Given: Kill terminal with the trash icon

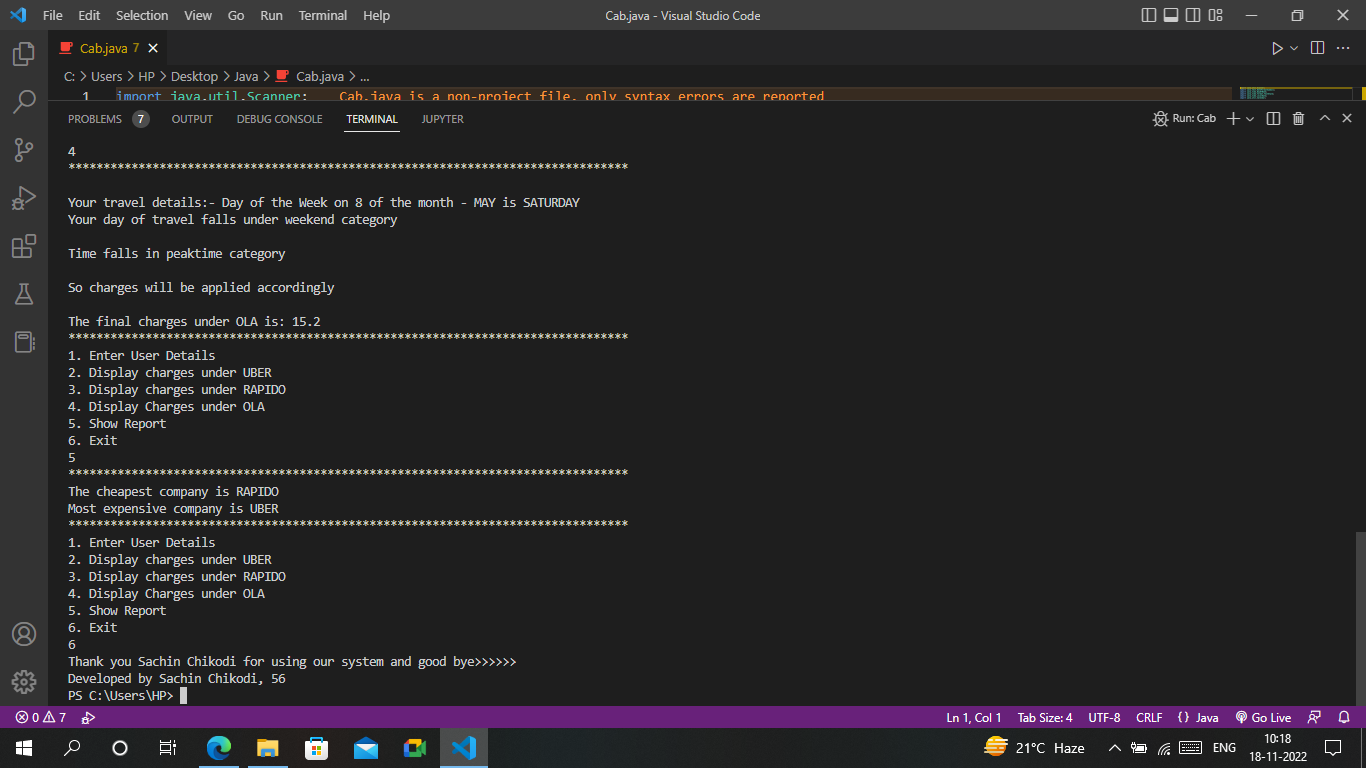Looking at the screenshot, I should [x=1299, y=118].
